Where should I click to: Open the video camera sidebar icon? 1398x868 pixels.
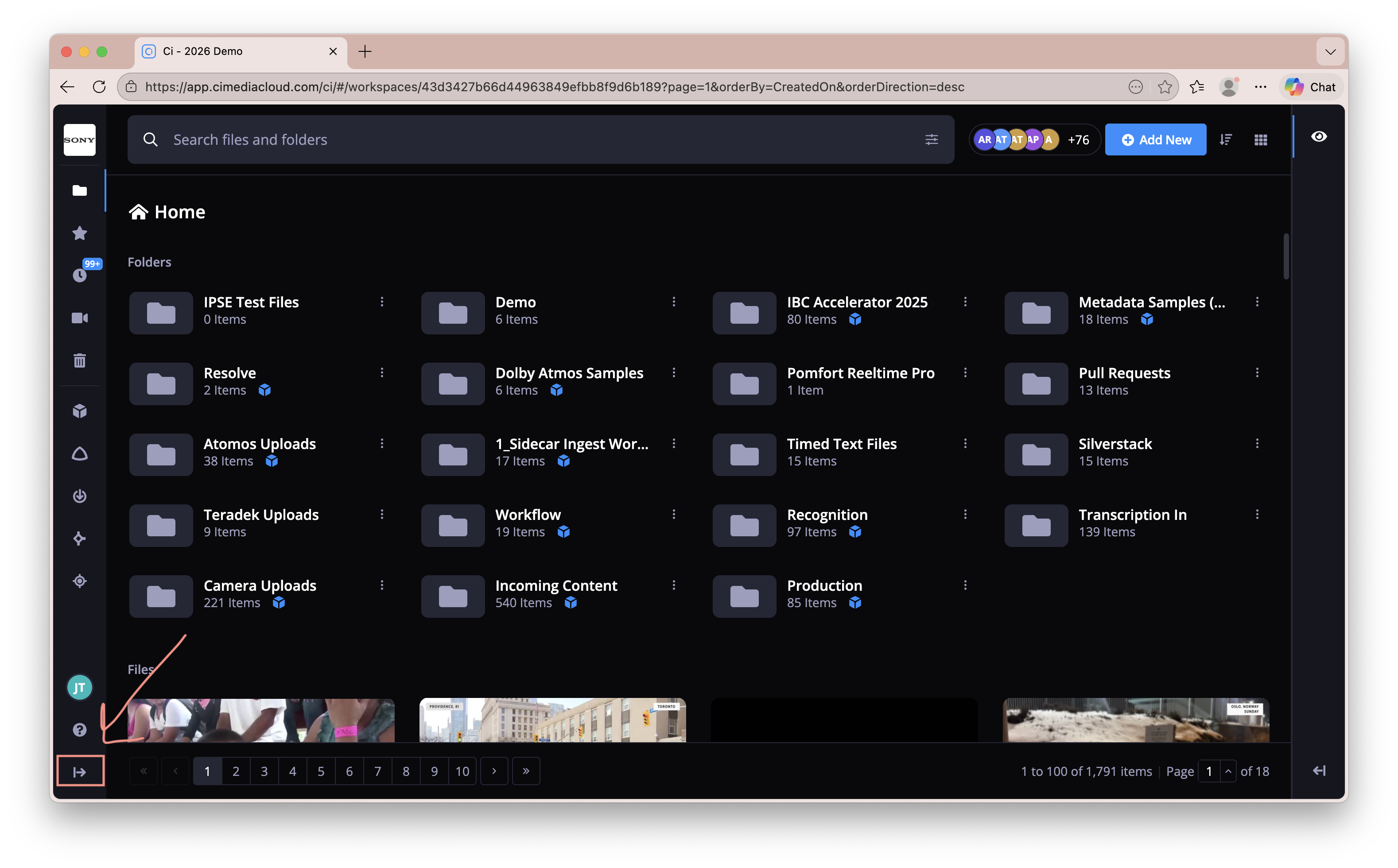click(80, 318)
